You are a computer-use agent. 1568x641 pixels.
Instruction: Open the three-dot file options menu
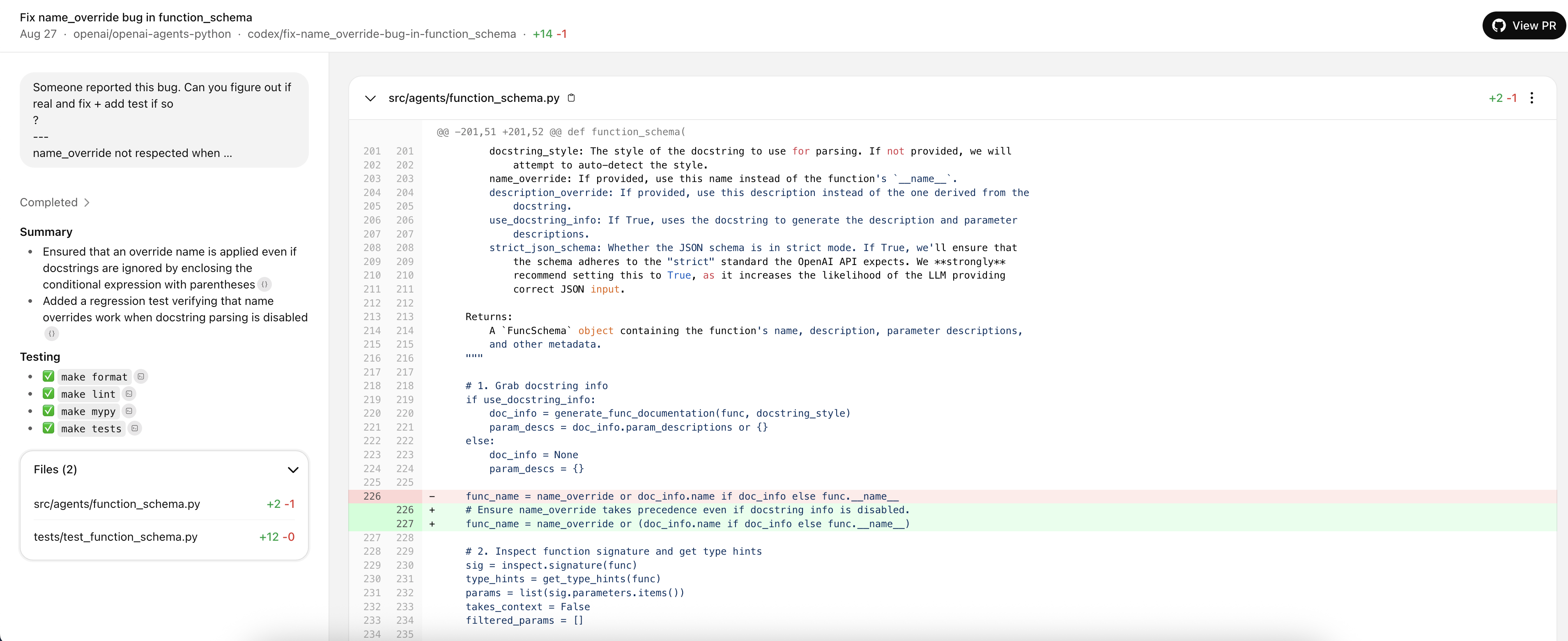tap(1531, 98)
